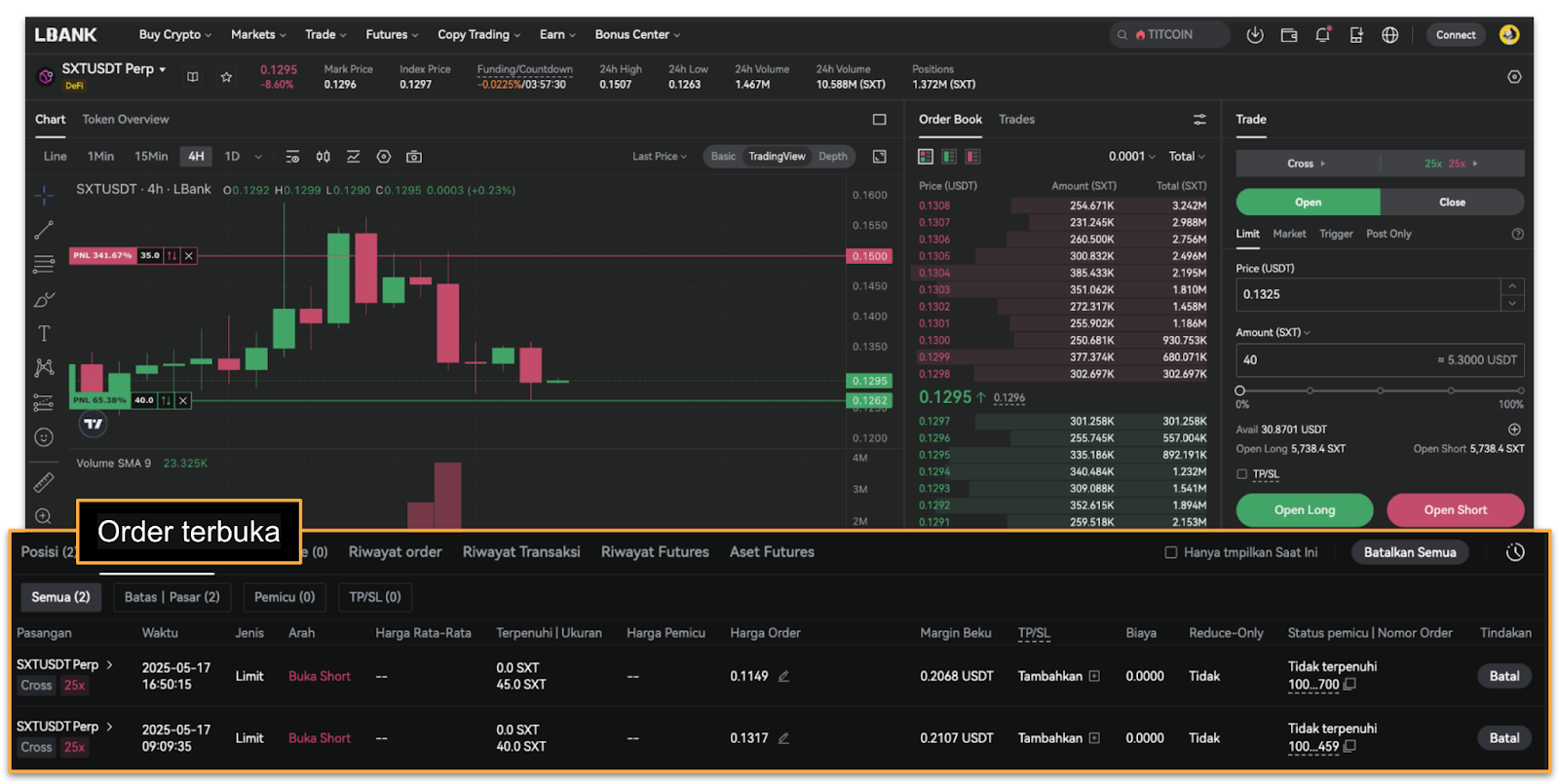Select the ruler measure tool

coord(44,482)
